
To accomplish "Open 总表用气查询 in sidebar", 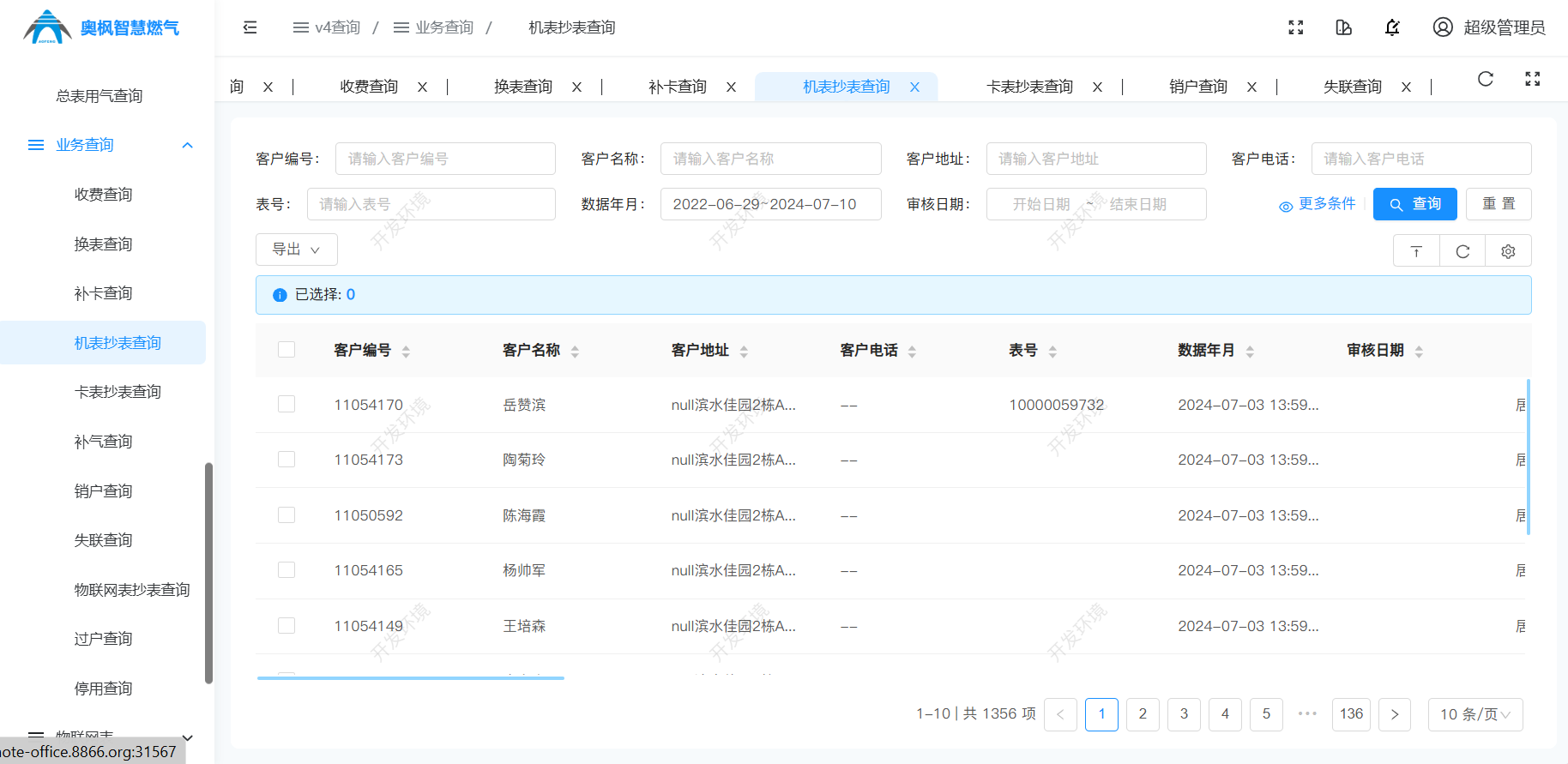I will (x=100, y=96).
